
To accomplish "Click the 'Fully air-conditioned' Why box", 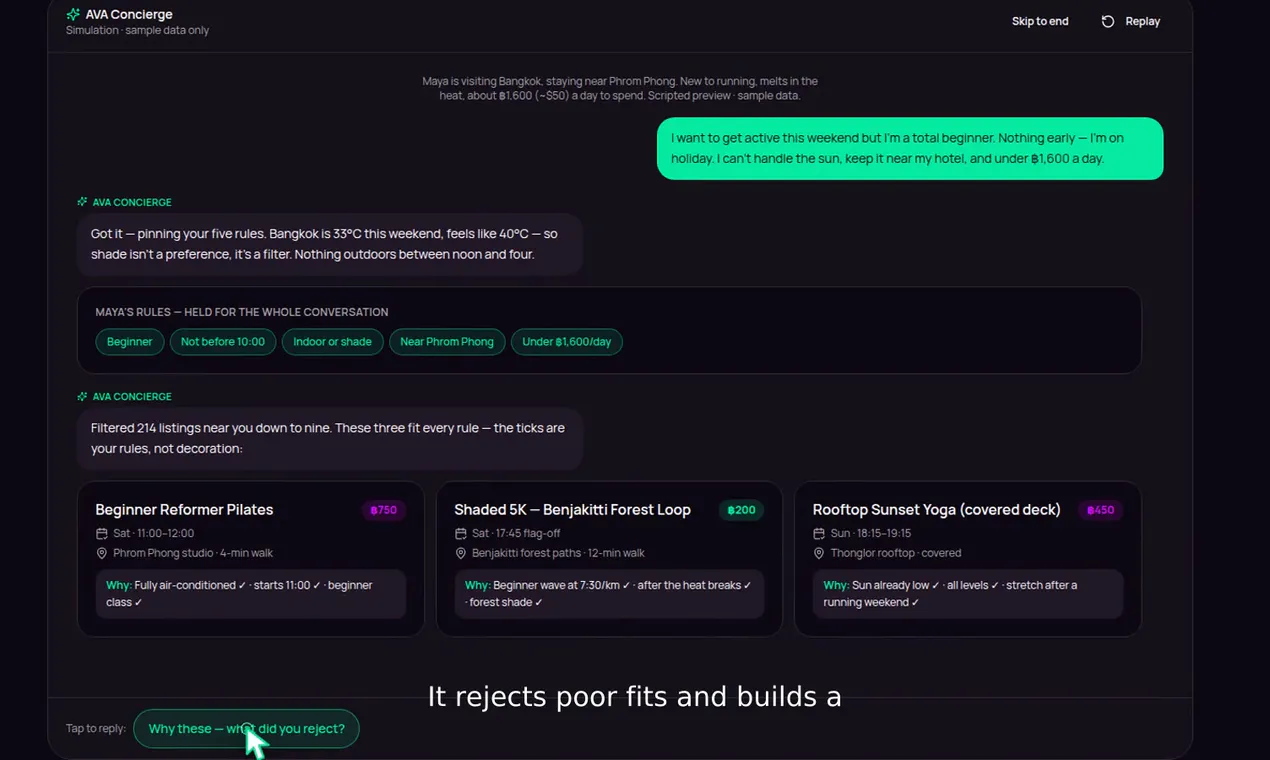I will click(251, 594).
